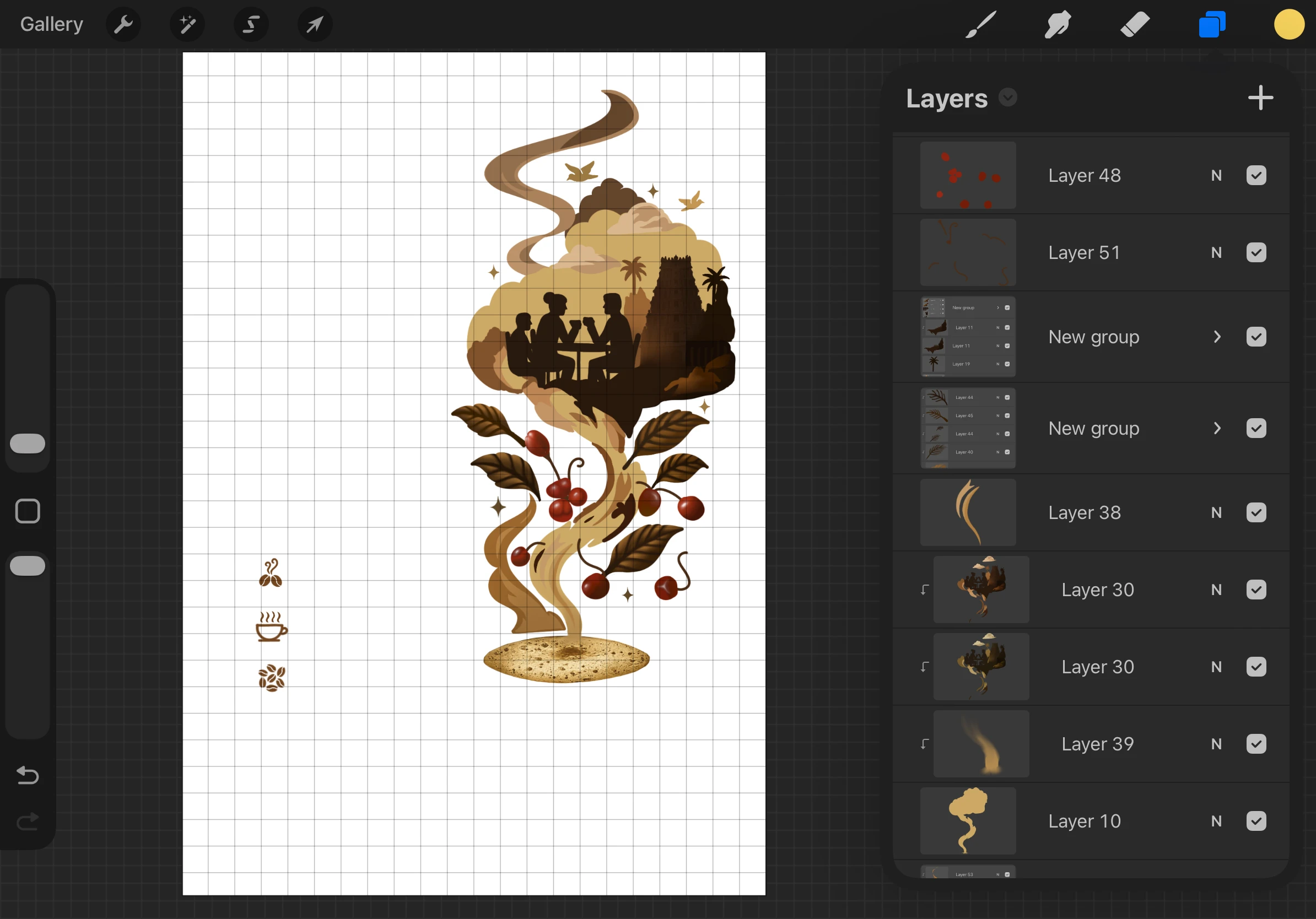Tap the Redo arrow
The height and width of the screenshot is (919, 1316).
(x=28, y=821)
